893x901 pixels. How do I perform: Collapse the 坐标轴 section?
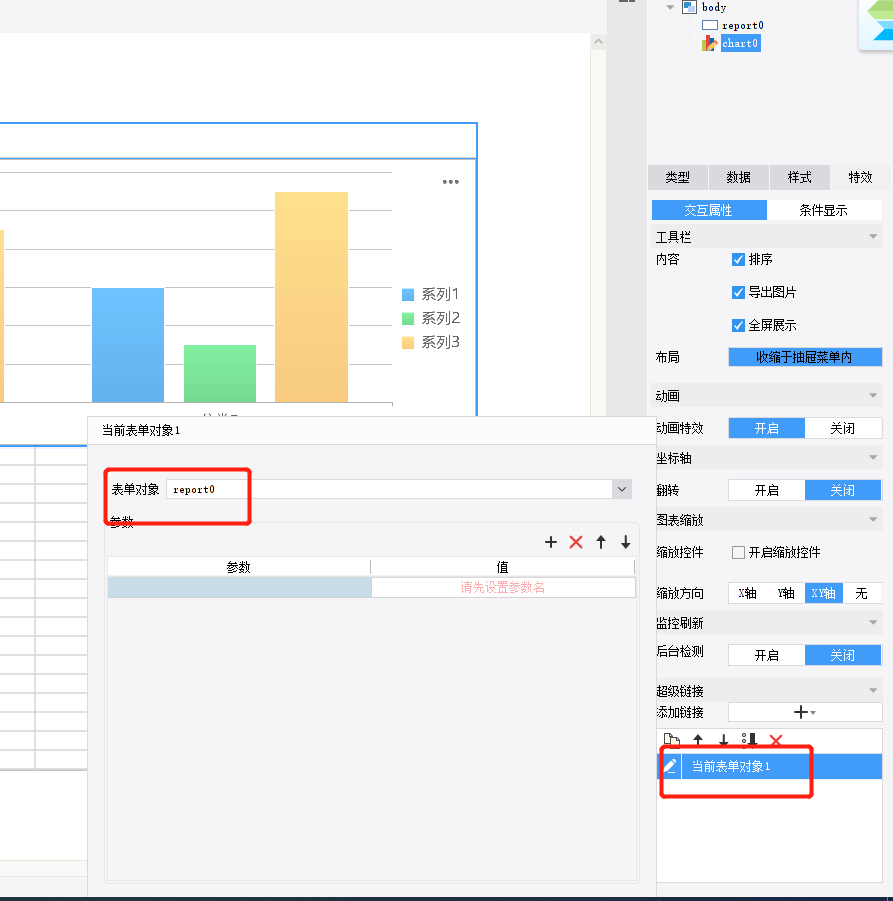(x=873, y=458)
